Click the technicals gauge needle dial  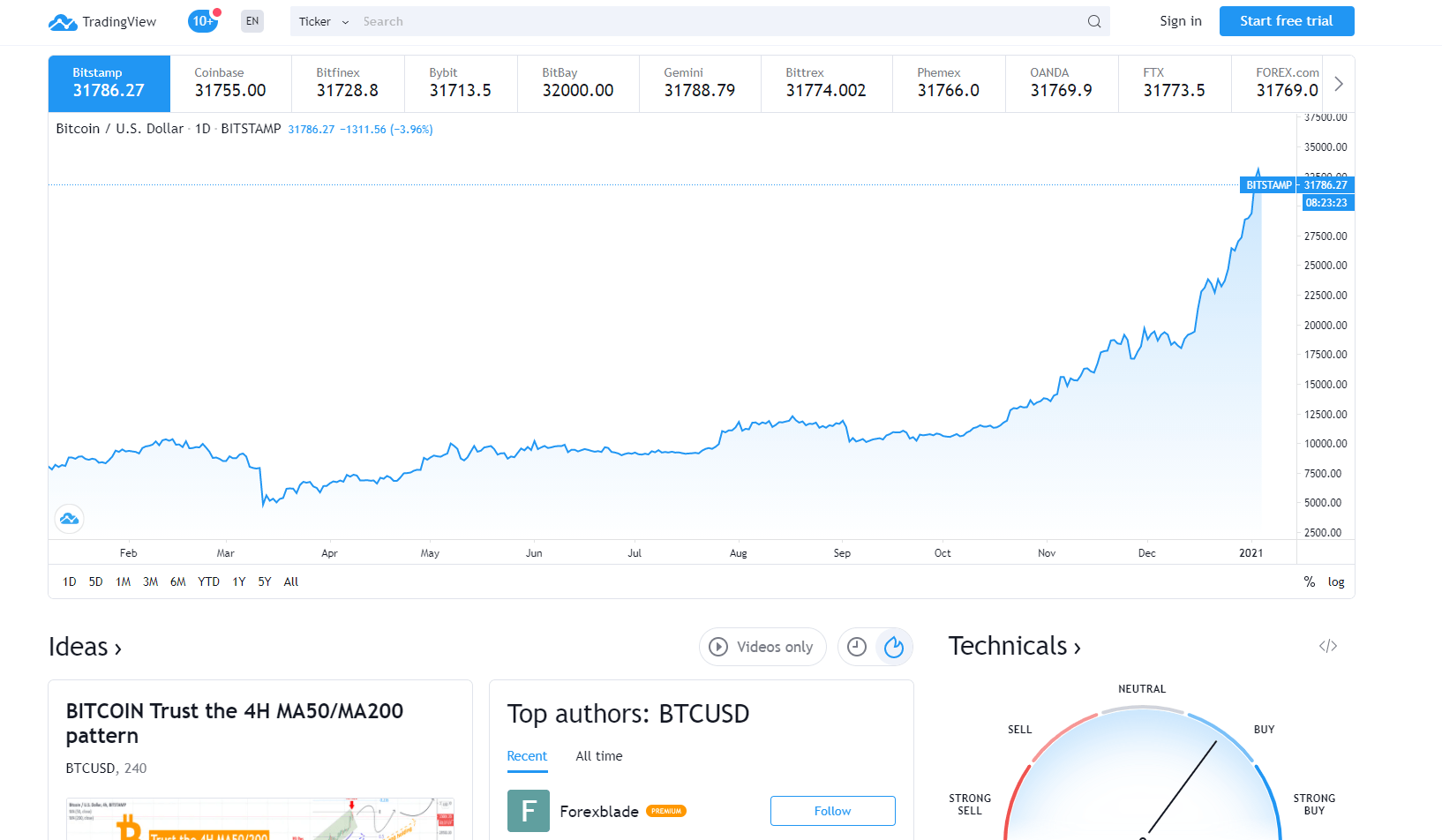pos(1143,774)
